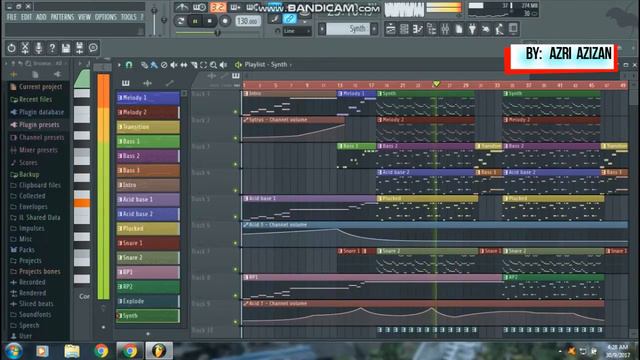Click the arrow left of Synth pattern selector
Viewport: 640px width, 360px height.
pos(322,29)
